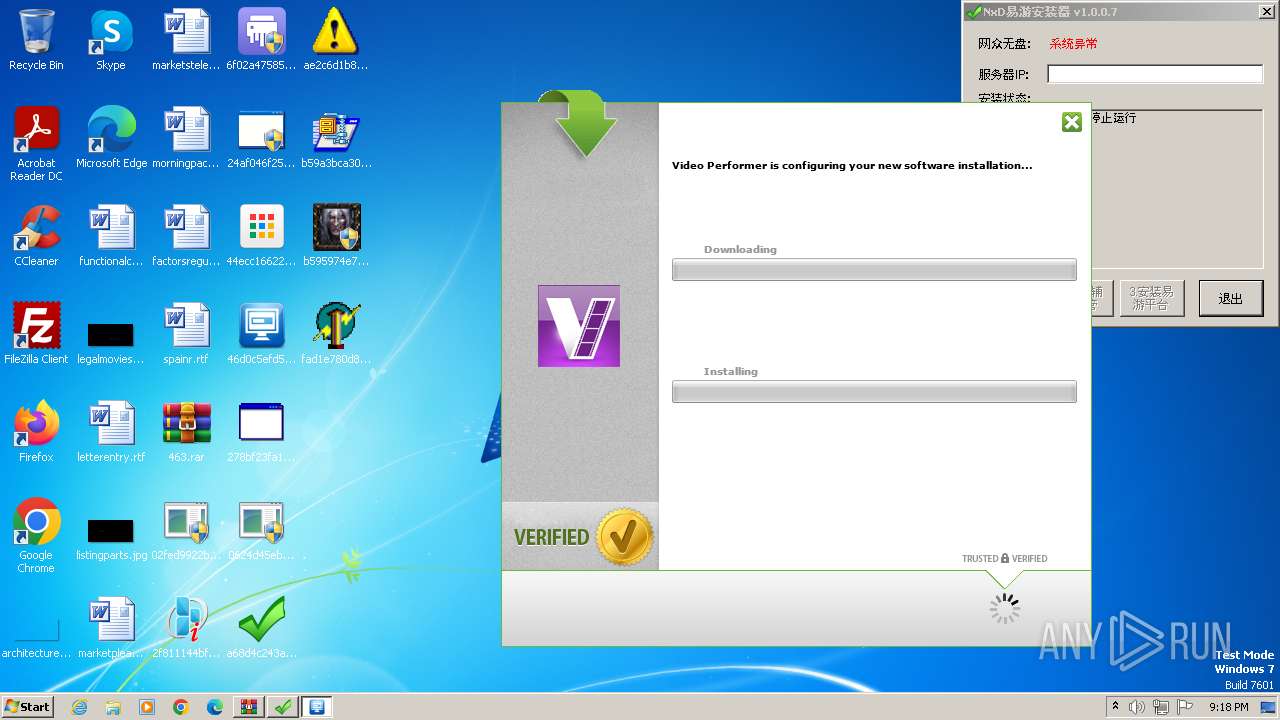Select the 463.rar archive icon

click(x=186, y=432)
